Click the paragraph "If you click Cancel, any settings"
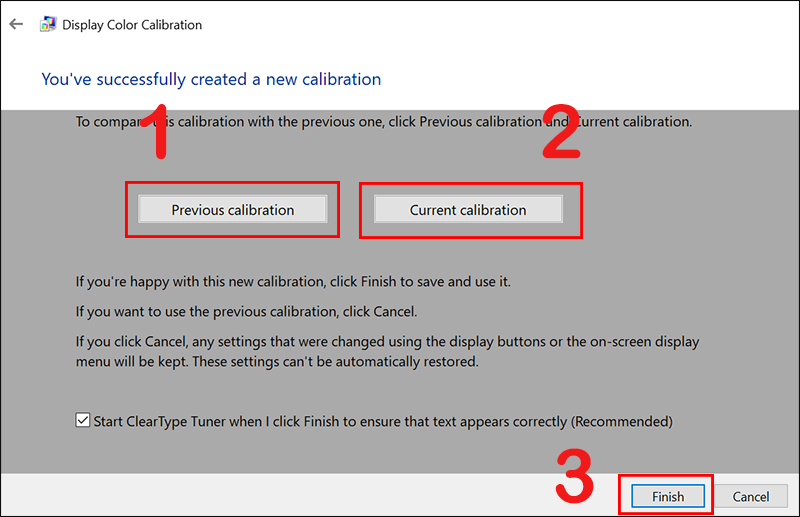This screenshot has width=800, height=517. pyautogui.click(x=387, y=351)
